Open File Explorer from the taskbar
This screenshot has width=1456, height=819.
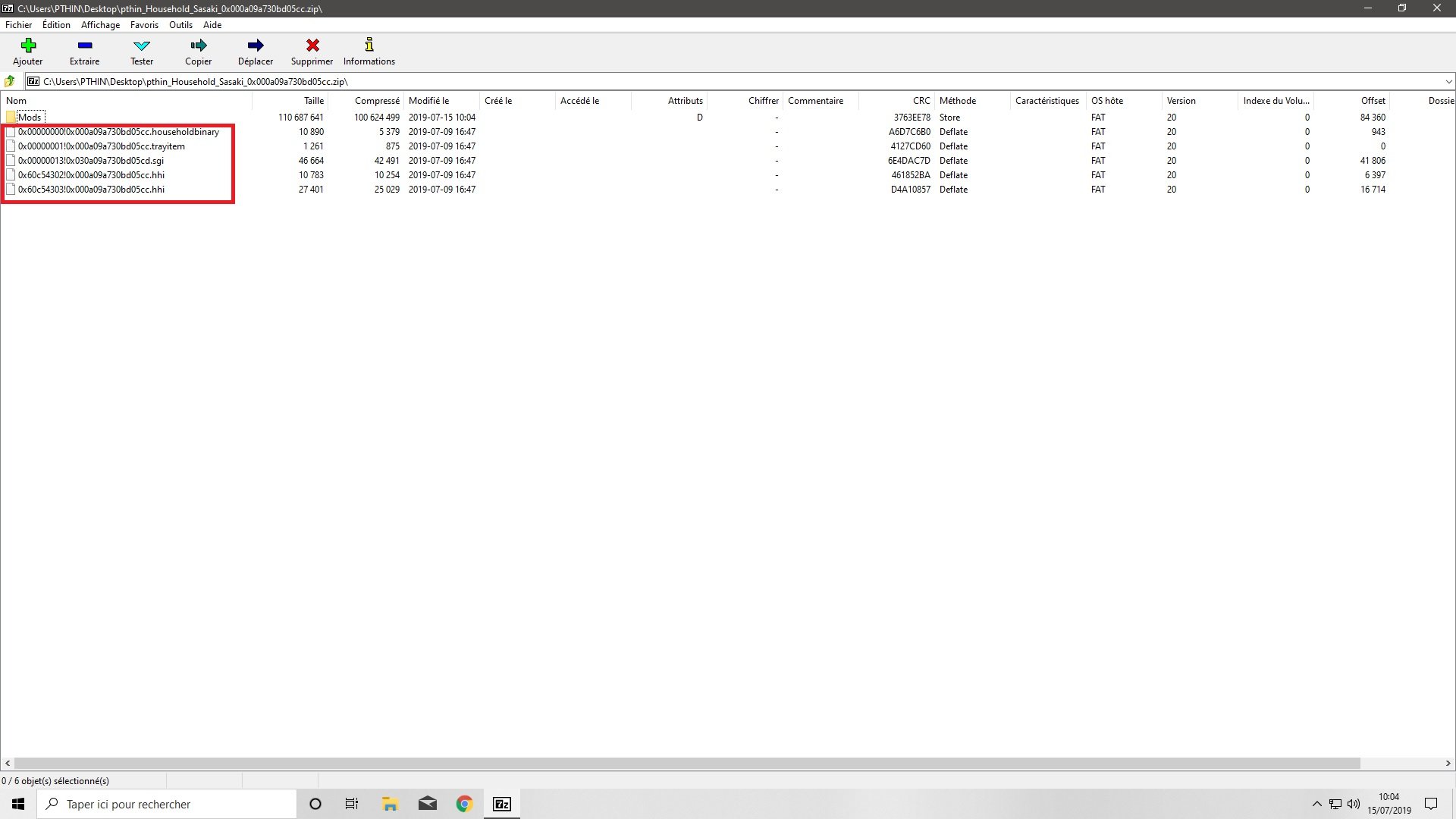(390, 804)
